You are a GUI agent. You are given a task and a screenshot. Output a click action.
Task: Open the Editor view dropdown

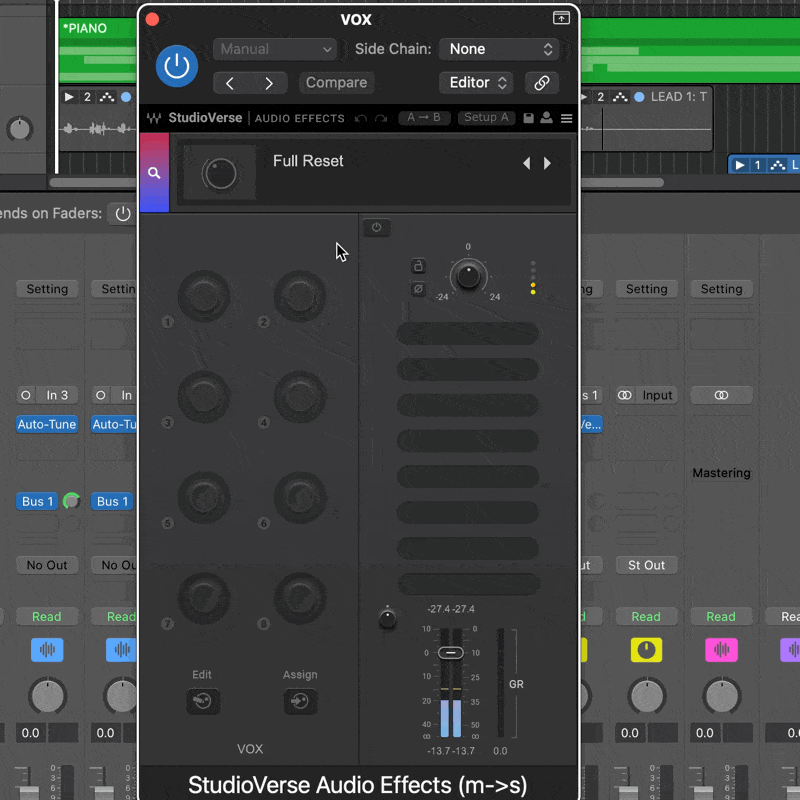[x=475, y=83]
